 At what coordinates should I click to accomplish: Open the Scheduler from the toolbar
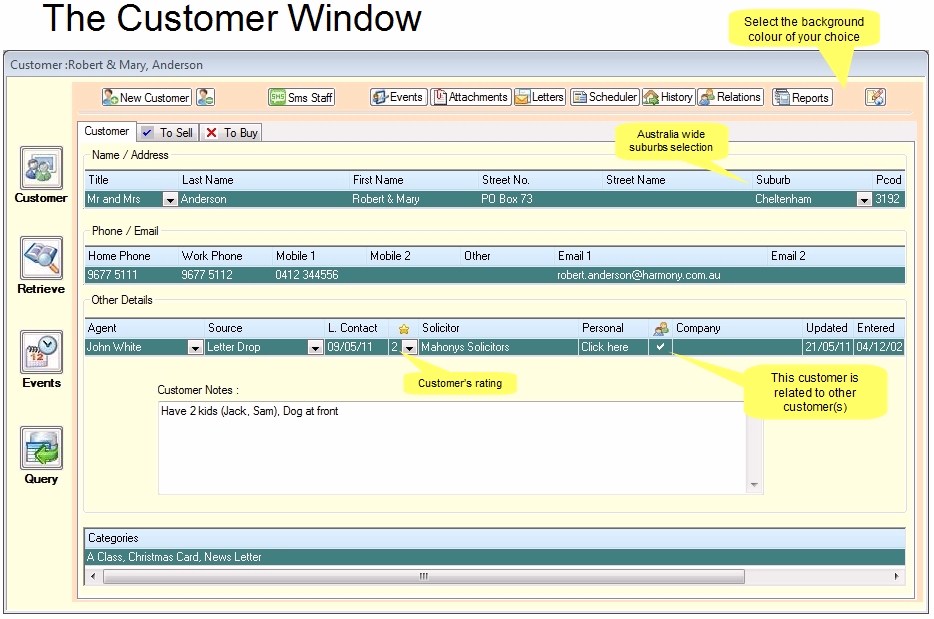click(604, 97)
